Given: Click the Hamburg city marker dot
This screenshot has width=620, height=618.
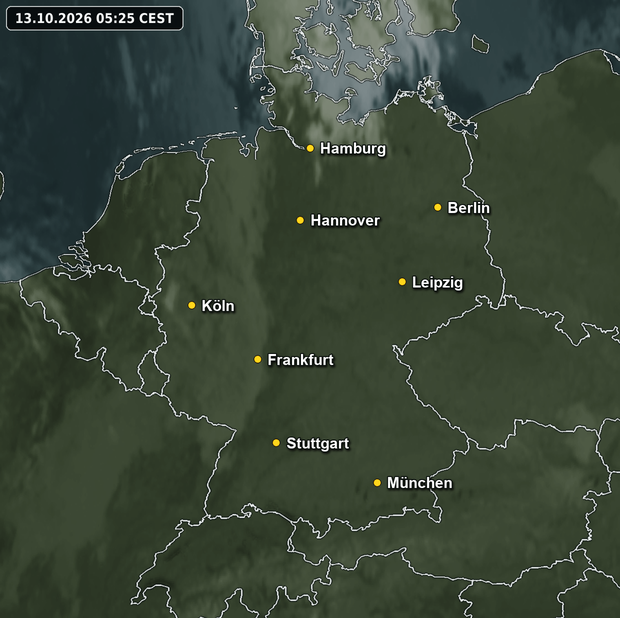Looking at the screenshot, I should click(x=310, y=148).
